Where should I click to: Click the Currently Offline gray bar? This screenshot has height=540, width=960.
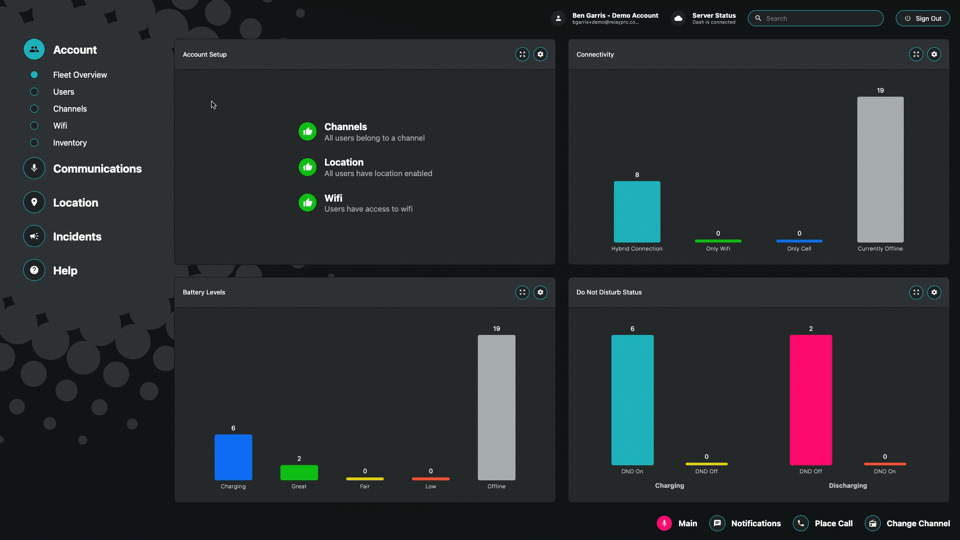[880, 169]
